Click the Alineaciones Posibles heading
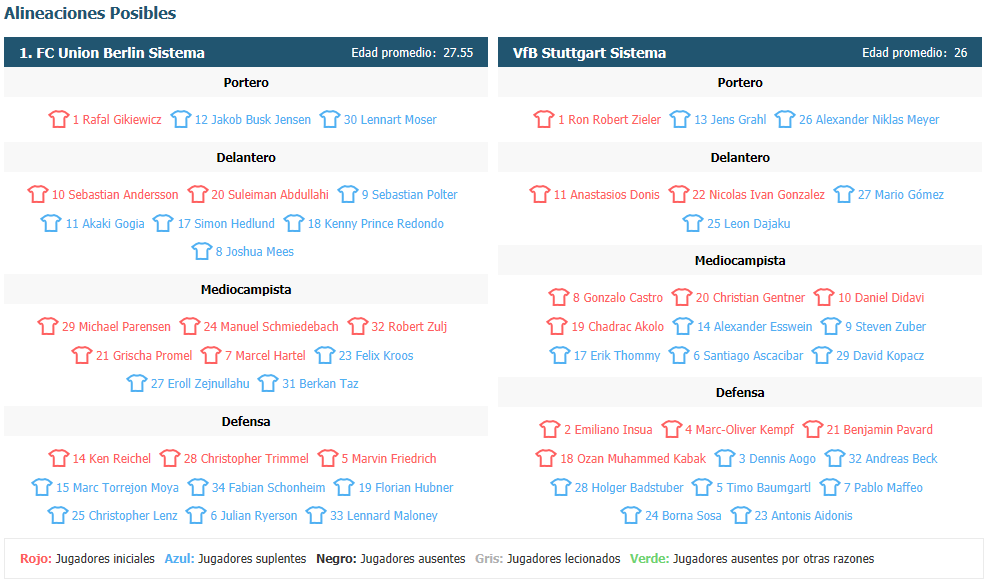 (x=90, y=13)
